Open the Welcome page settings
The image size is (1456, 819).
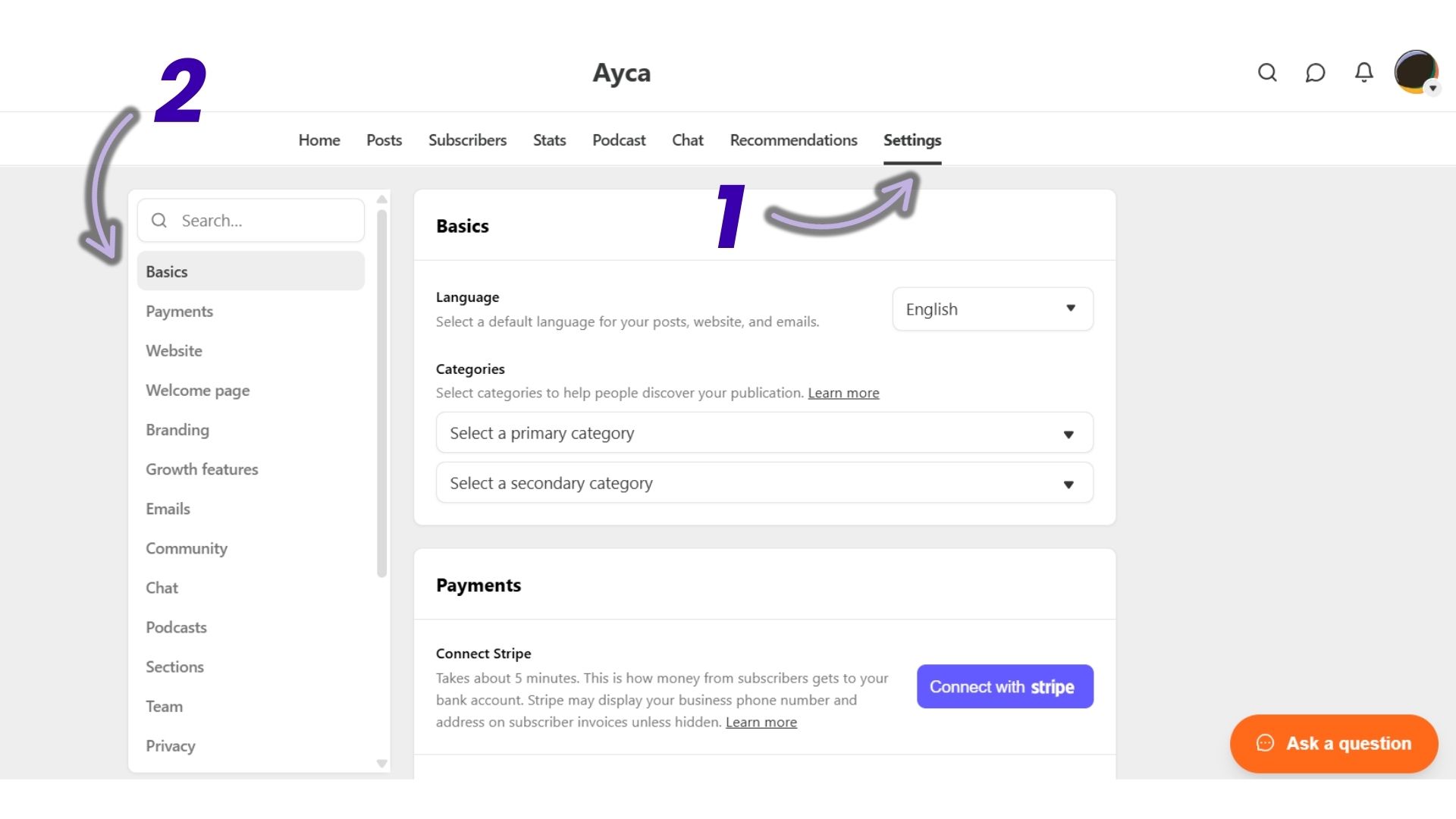197,390
